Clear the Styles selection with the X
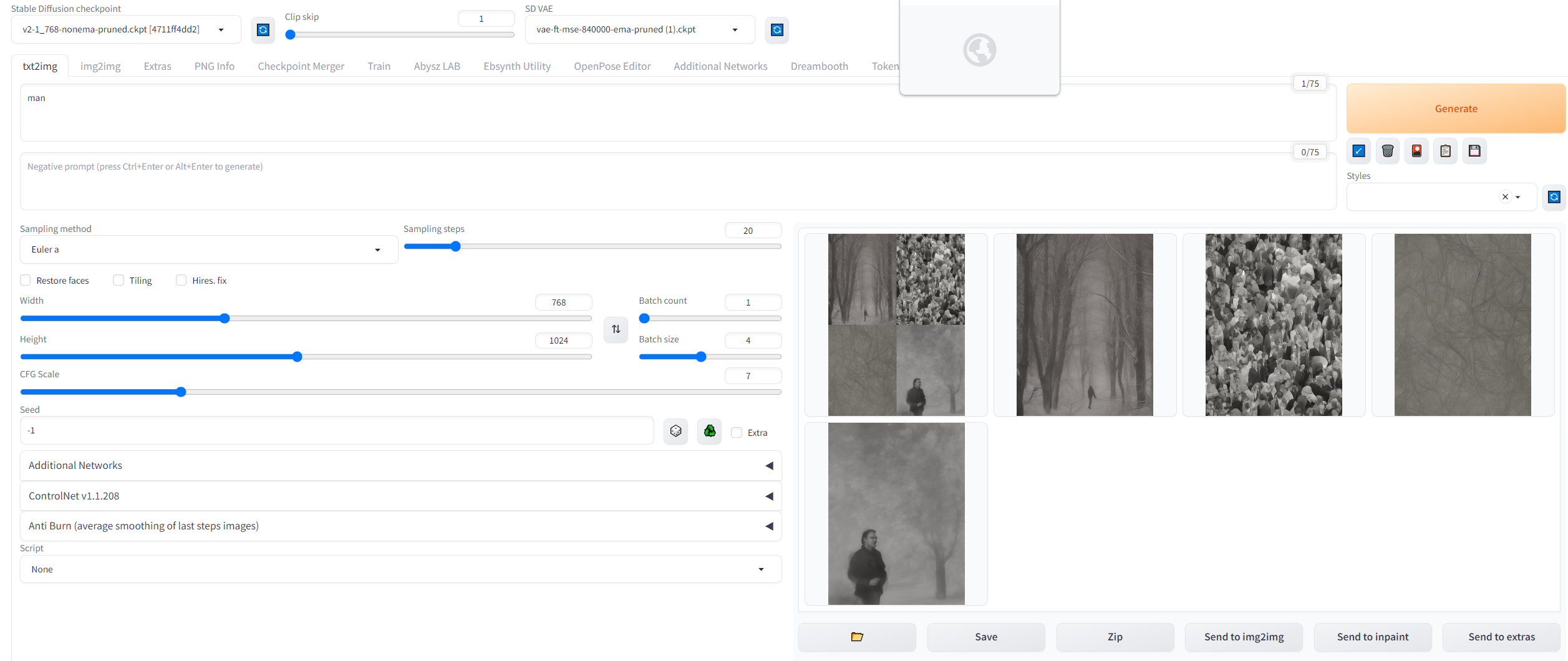1568x661 pixels. [1505, 197]
